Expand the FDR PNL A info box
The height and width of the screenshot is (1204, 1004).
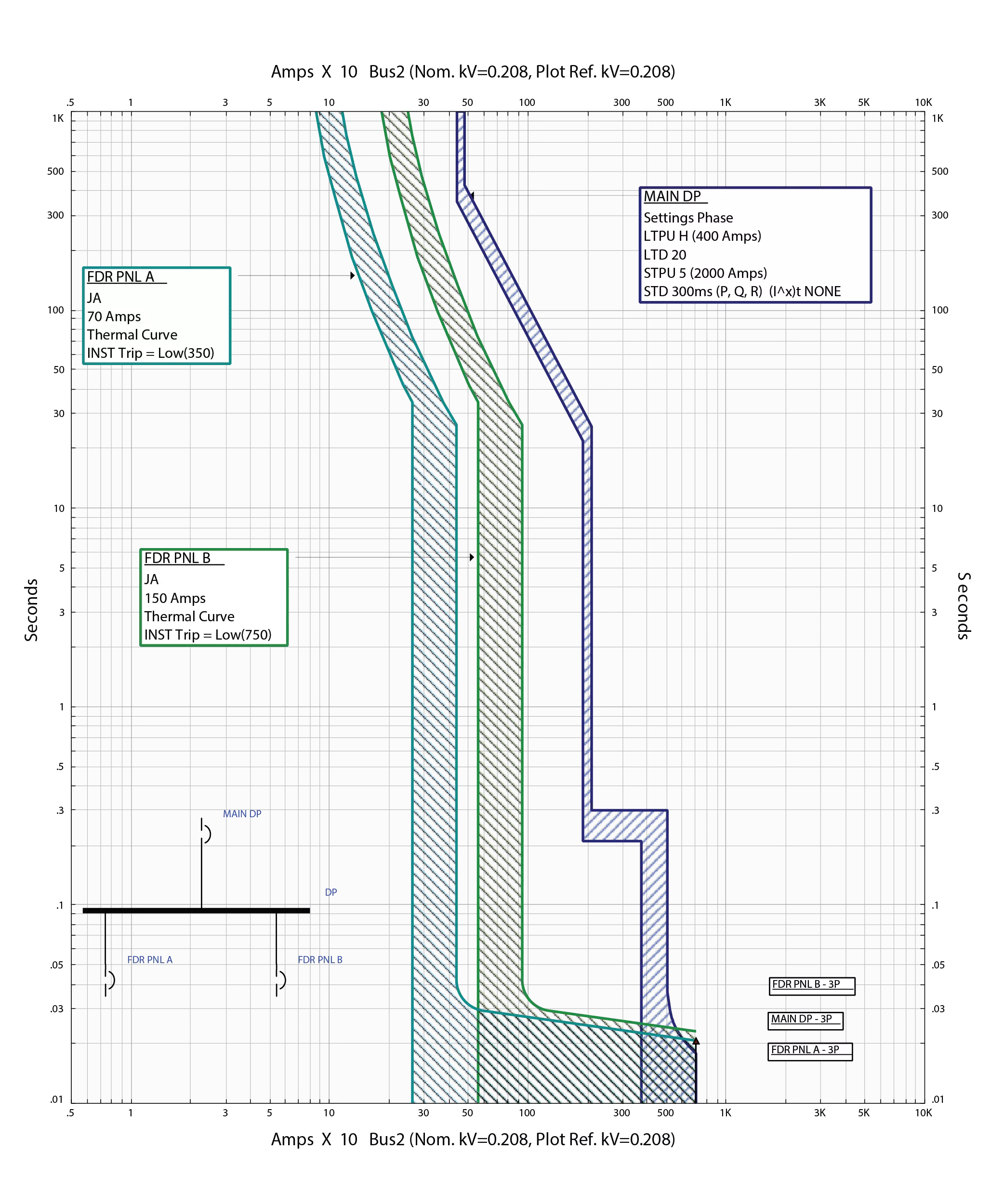pyautogui.click(x=156, y=315)
